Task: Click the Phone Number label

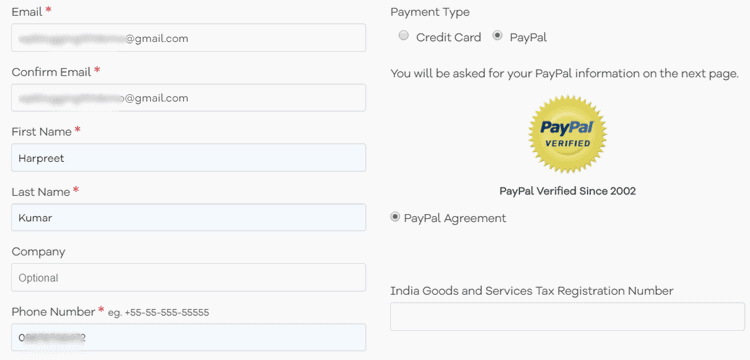Action: pos(54,312)
